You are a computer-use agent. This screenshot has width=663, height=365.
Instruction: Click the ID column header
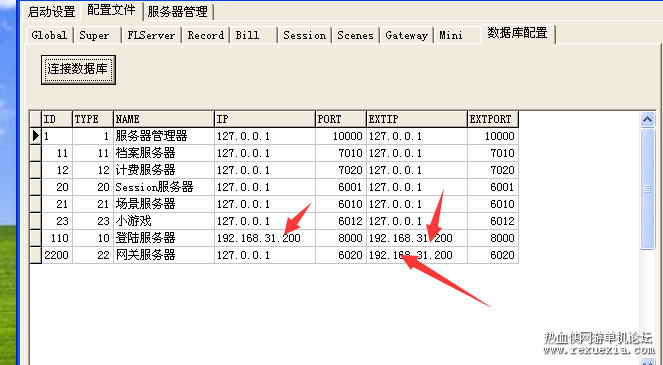point(57,119)
